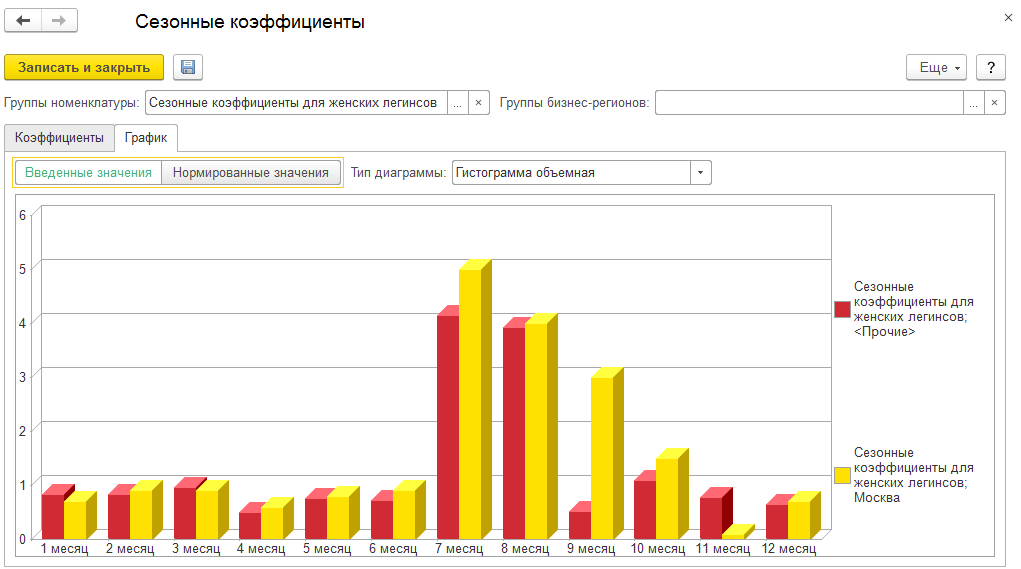This screenshot has width=1021, height=569.
Task: Click red Прочие legend swatch
Action: tap(842, 309)
